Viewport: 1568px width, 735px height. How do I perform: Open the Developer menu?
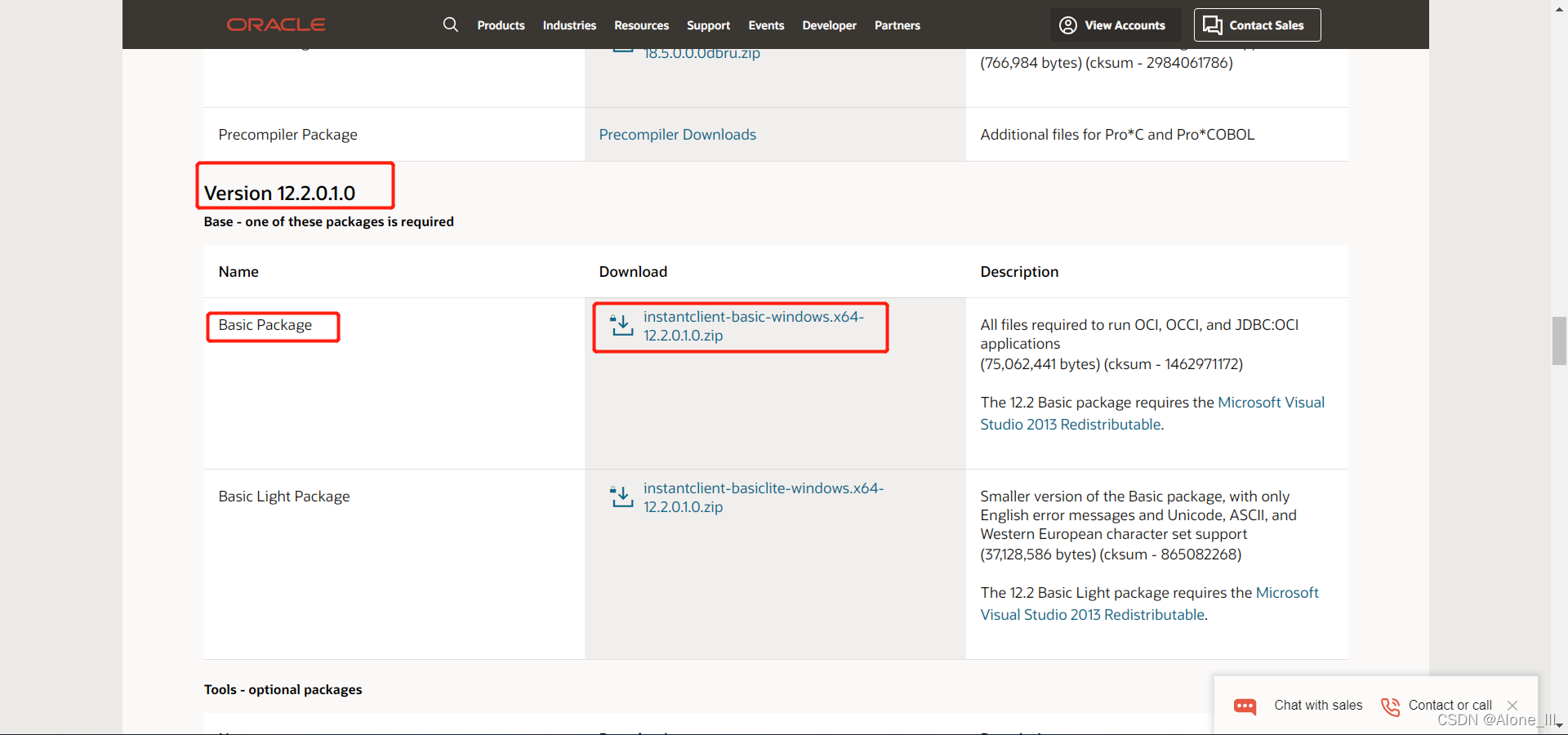click(x=829, y=25)
